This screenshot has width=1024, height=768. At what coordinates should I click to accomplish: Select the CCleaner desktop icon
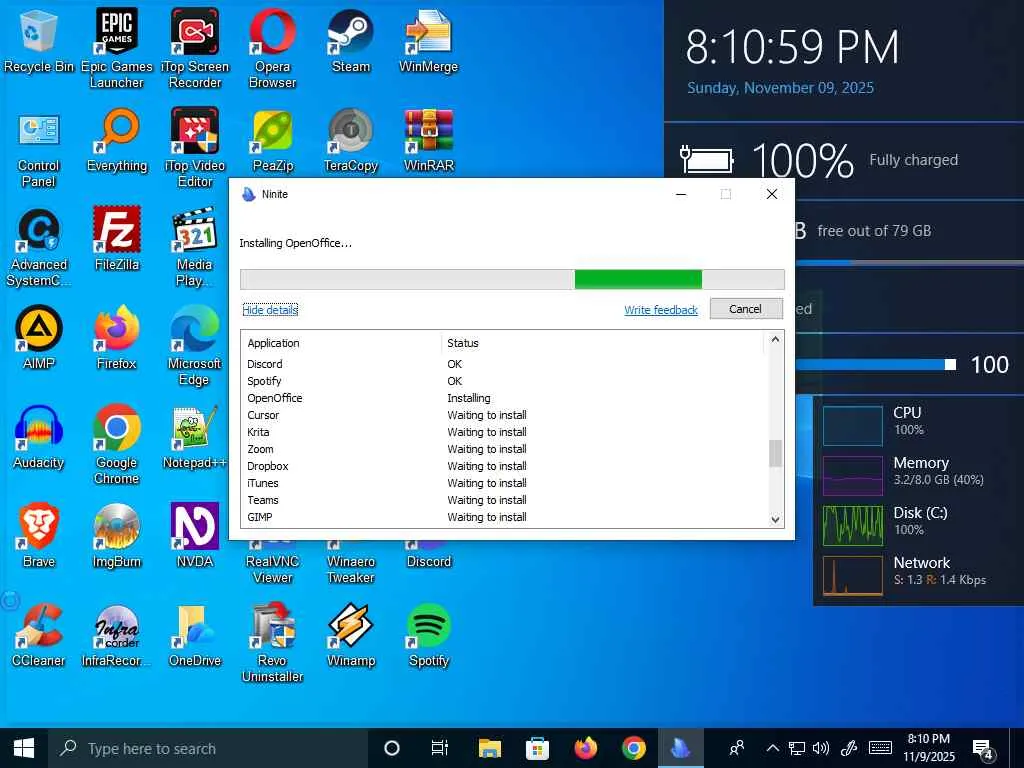pyautogui.click(x=39, y=635)
